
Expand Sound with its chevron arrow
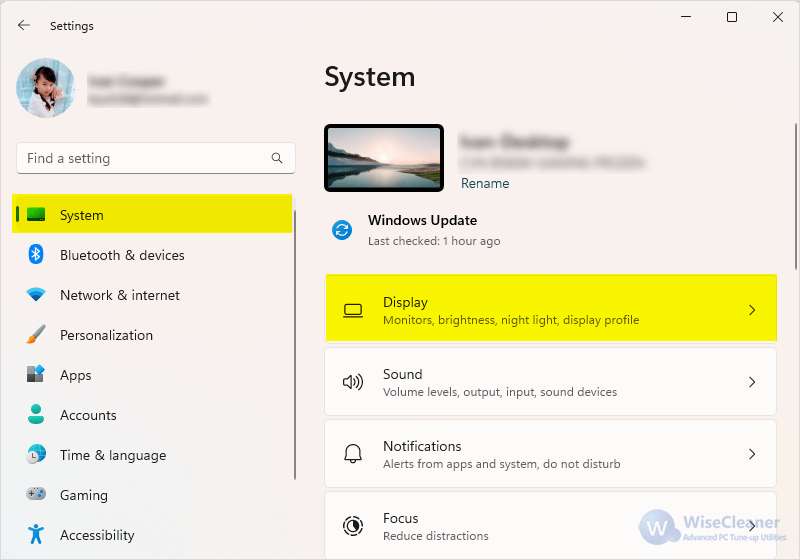point(752,381)
